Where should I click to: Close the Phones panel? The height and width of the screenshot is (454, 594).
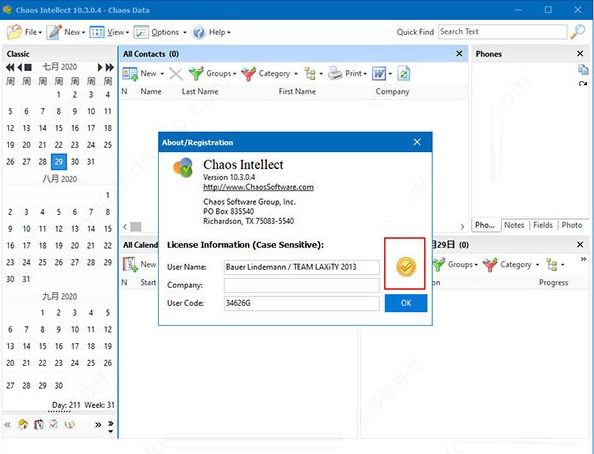(580, 54)
